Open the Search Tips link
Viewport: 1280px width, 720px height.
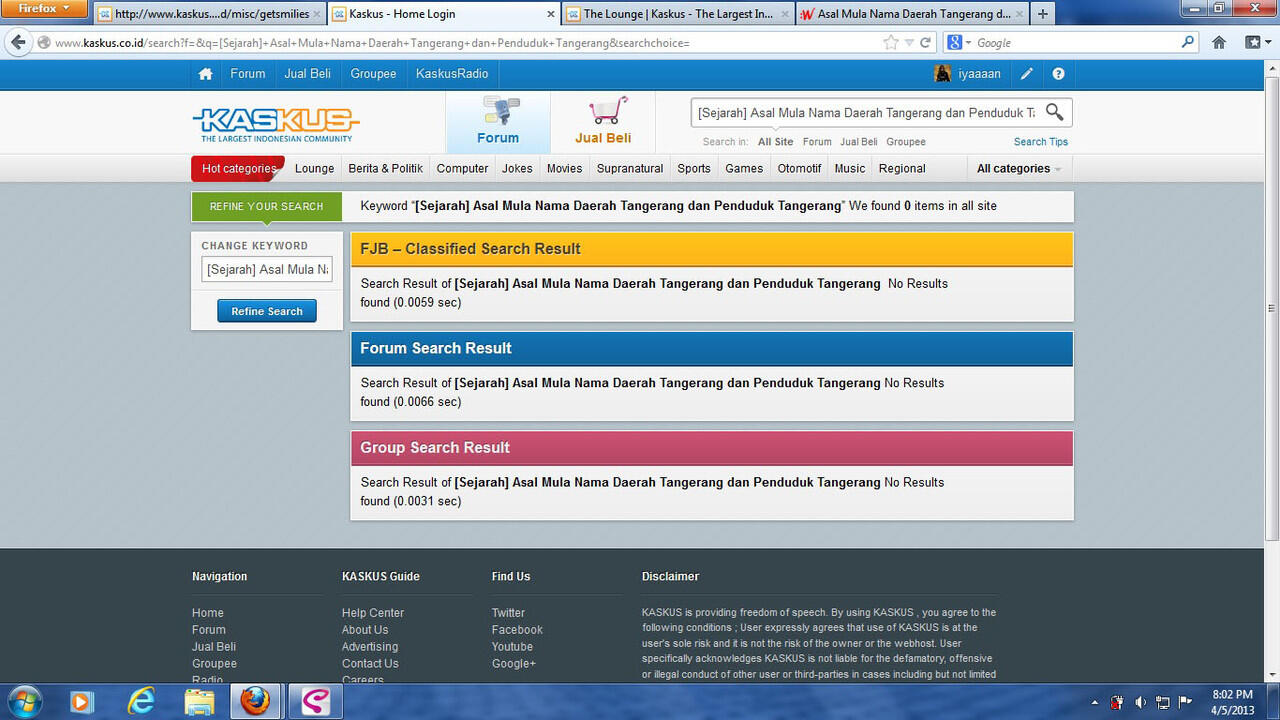click(1041, 142)
